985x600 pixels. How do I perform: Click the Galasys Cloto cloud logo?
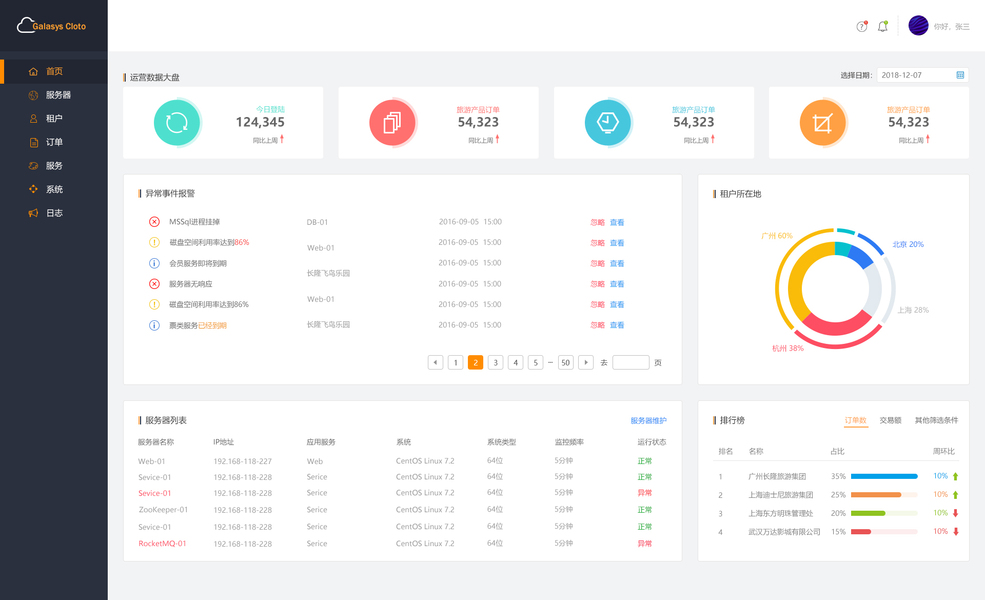[x=51, y=26]
